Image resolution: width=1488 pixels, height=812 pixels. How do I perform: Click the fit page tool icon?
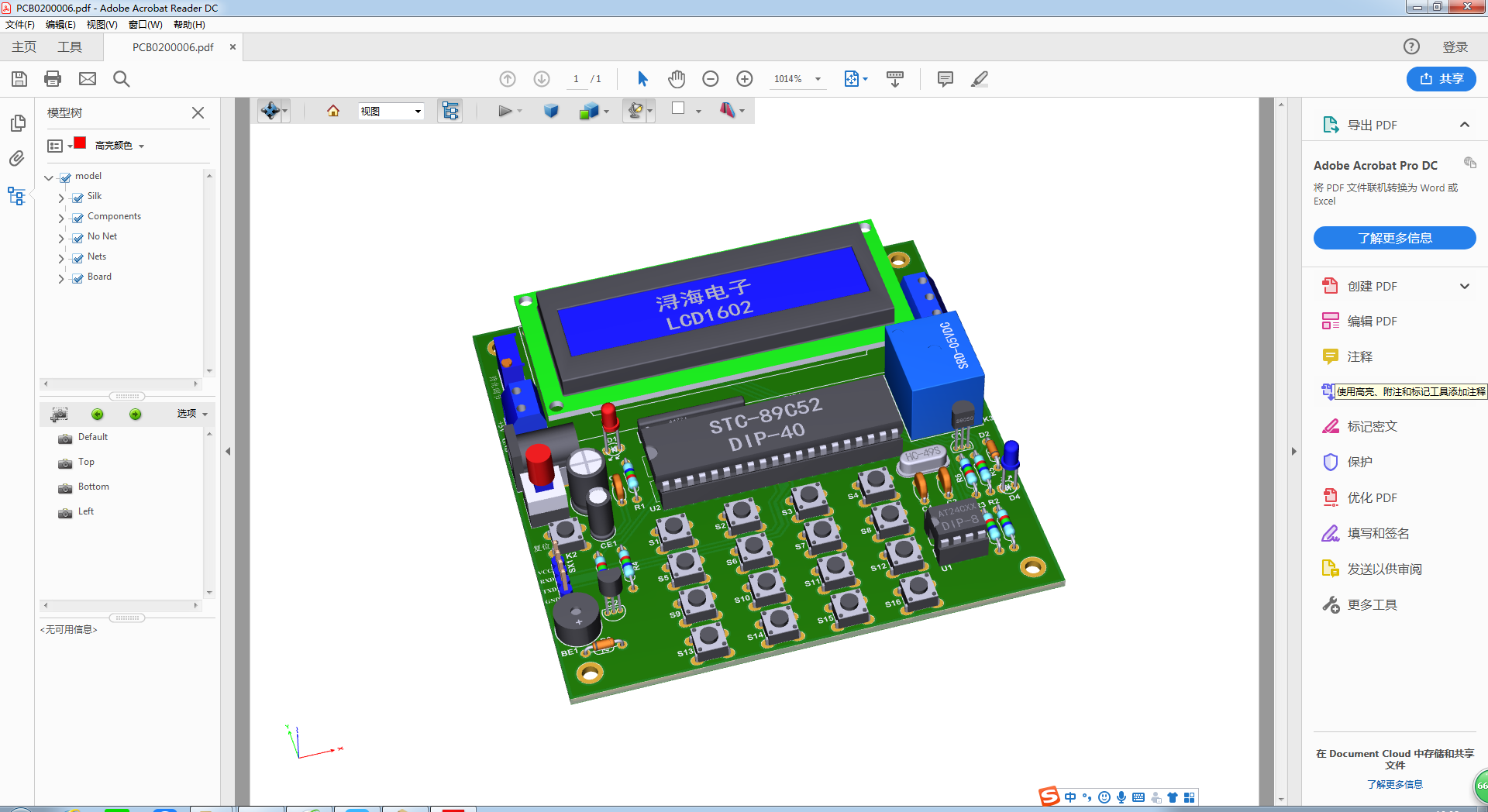[852, 78]
